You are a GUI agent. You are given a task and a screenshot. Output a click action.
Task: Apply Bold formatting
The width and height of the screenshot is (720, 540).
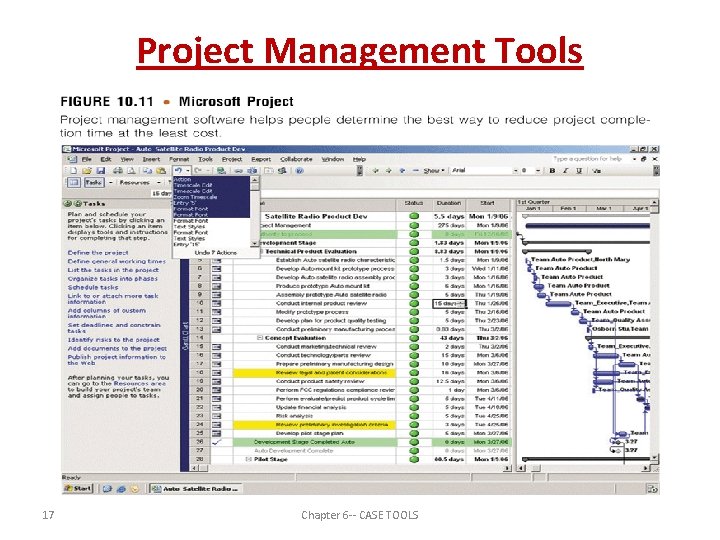pyautogui.click(x=552, y=171)
